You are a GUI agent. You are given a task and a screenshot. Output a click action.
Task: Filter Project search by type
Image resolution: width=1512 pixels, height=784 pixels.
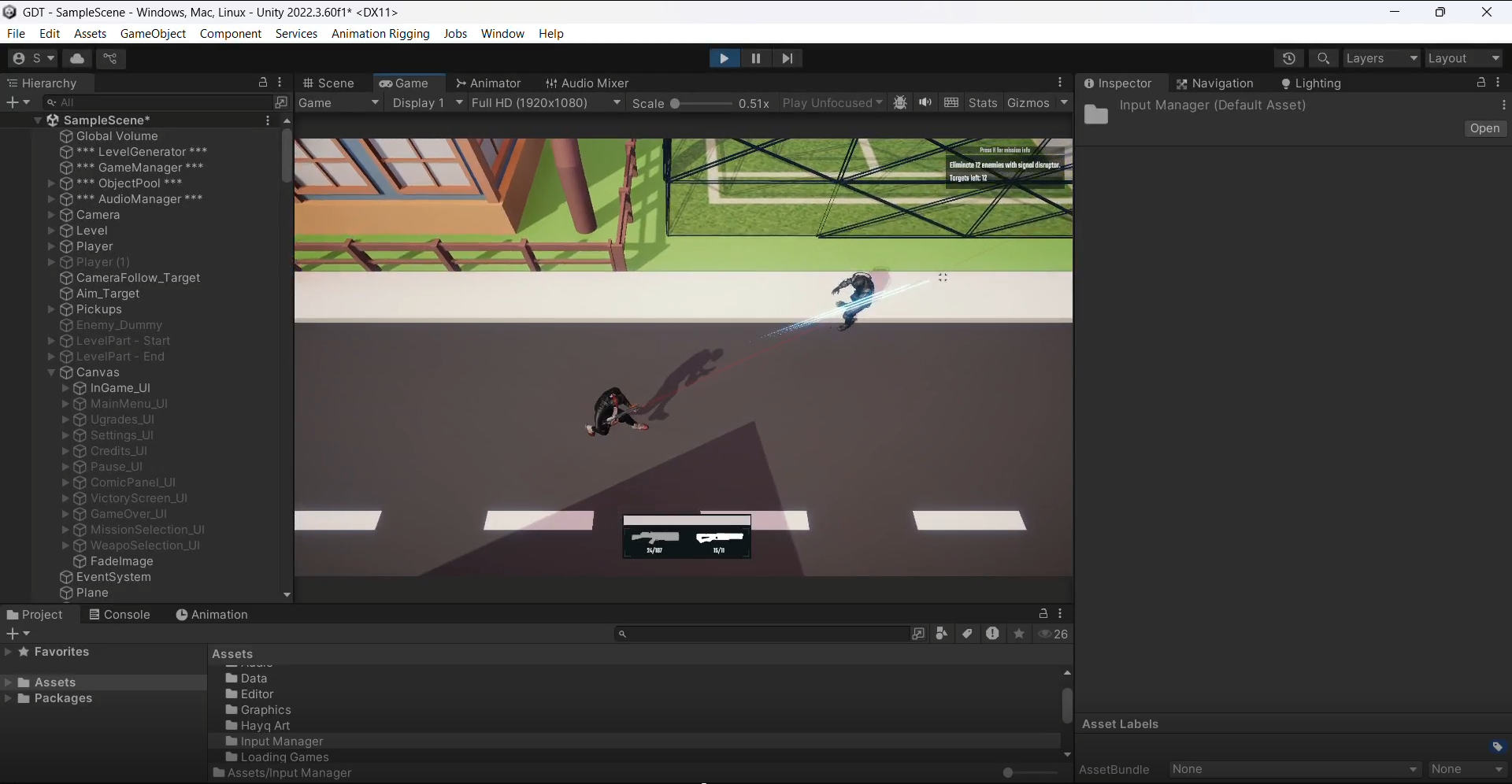click(942, 634)
